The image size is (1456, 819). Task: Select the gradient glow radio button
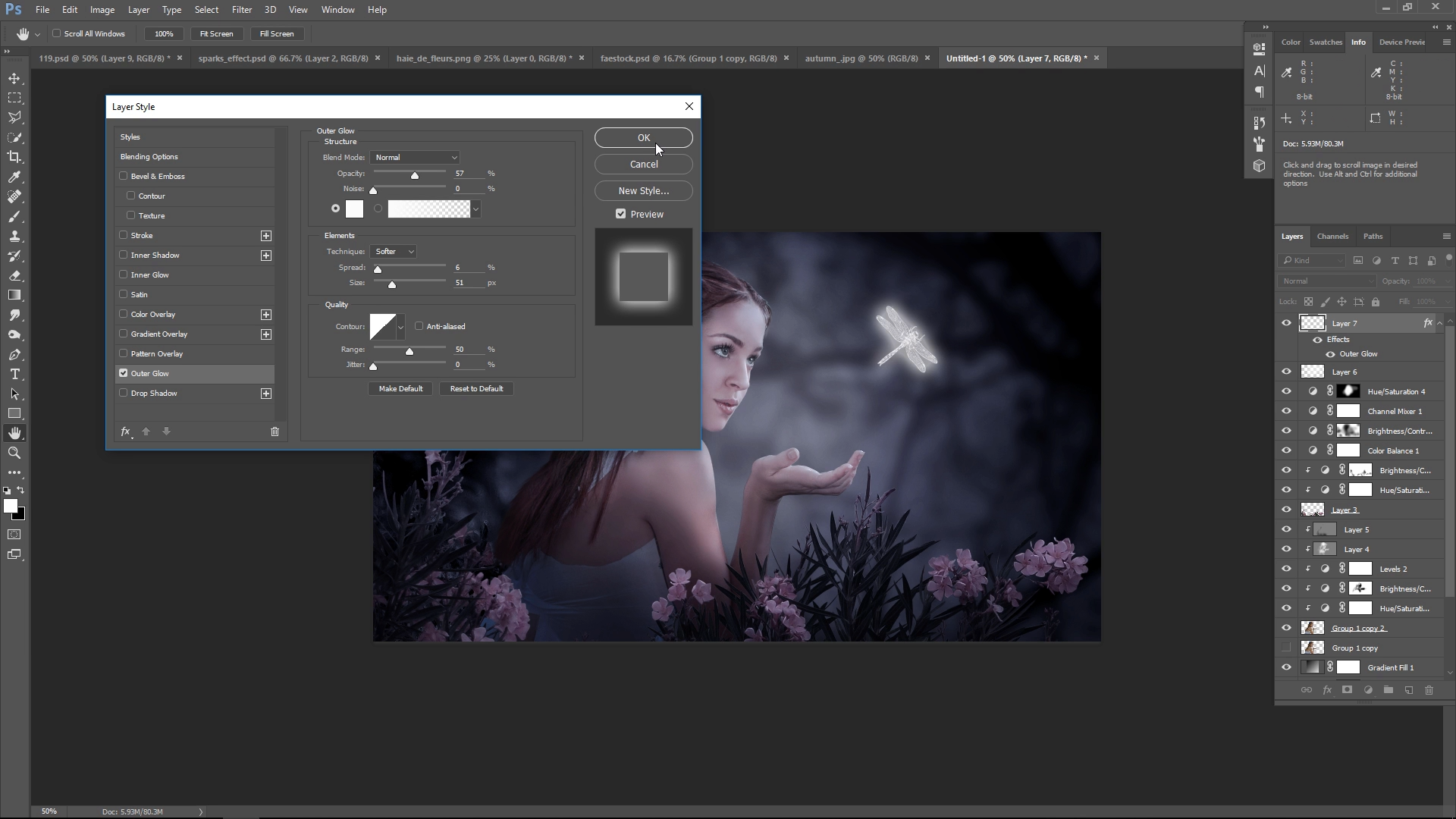378,209
